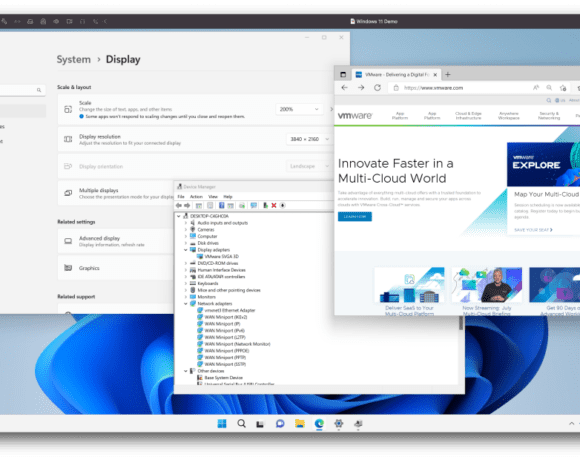Image resolution: width=580 pixels, height=460 pixels.
Task: Open Settings gear on the taskbar
Action: (338, 424)
